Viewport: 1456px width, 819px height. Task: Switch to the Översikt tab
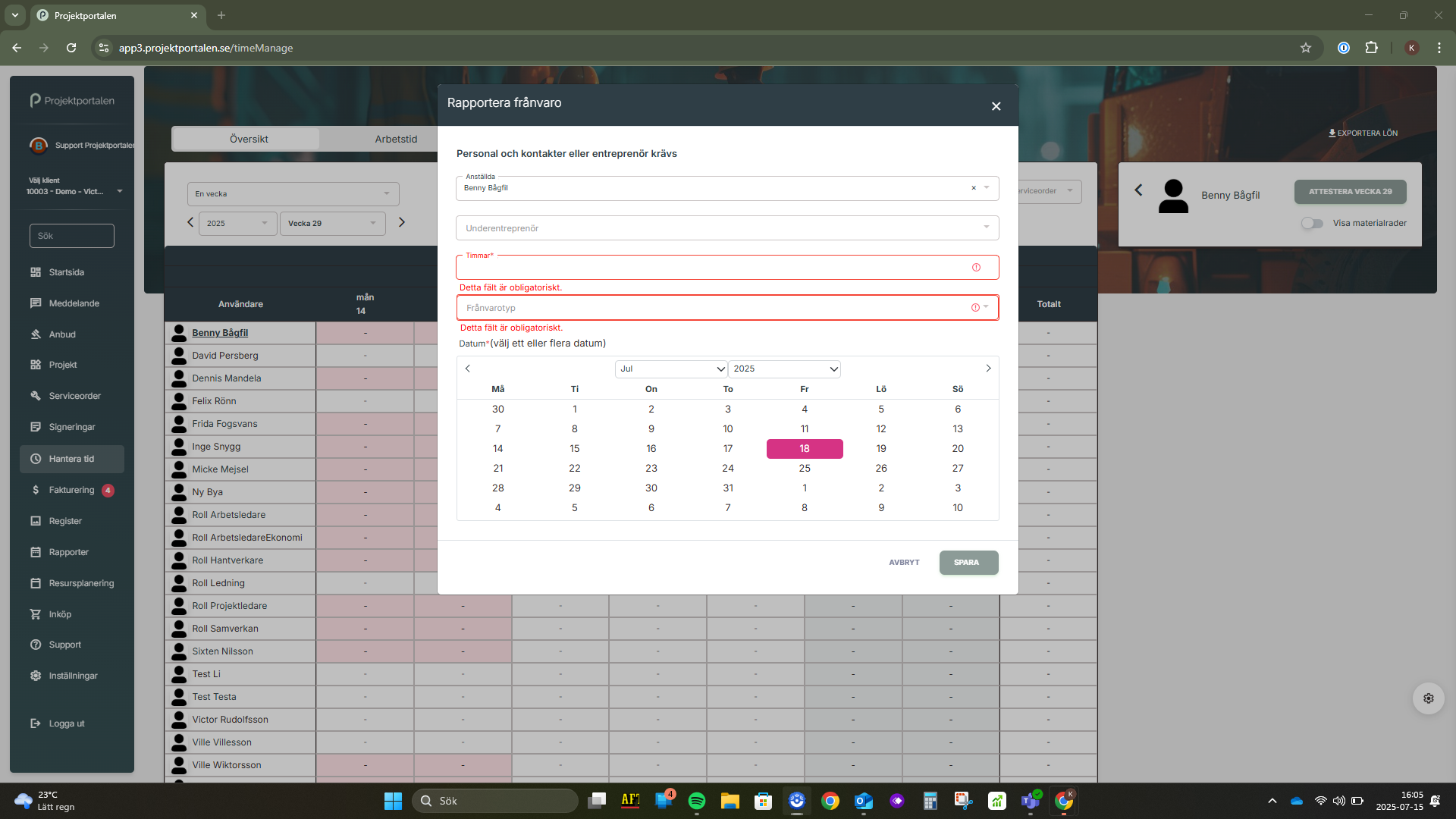[x=249, y=139]
